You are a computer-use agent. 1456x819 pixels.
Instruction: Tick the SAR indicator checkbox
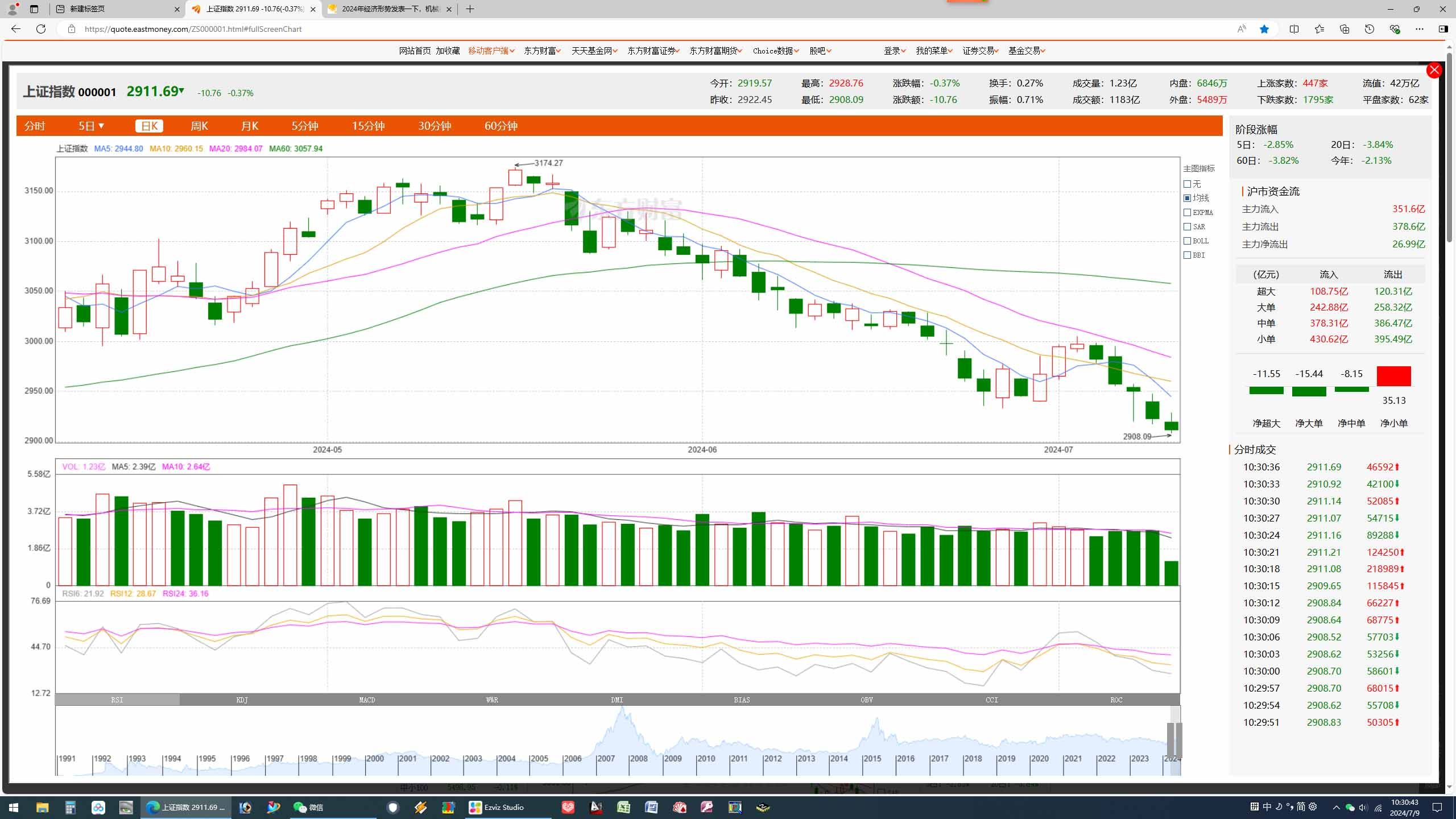(1188, 227)
